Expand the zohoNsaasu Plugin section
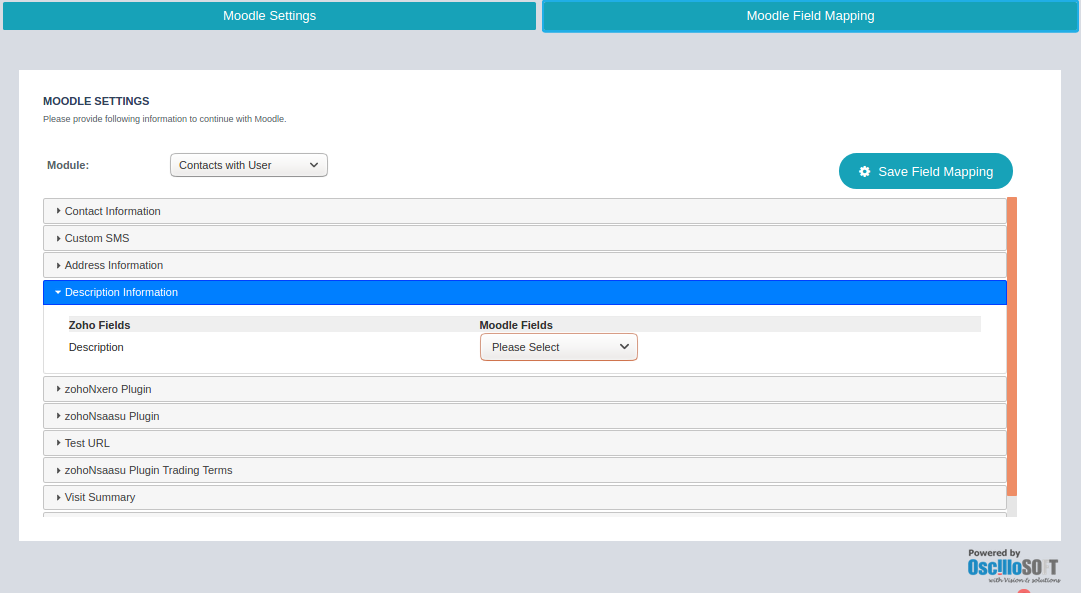This screenshot has width=1081, height=593. [525, 416]
